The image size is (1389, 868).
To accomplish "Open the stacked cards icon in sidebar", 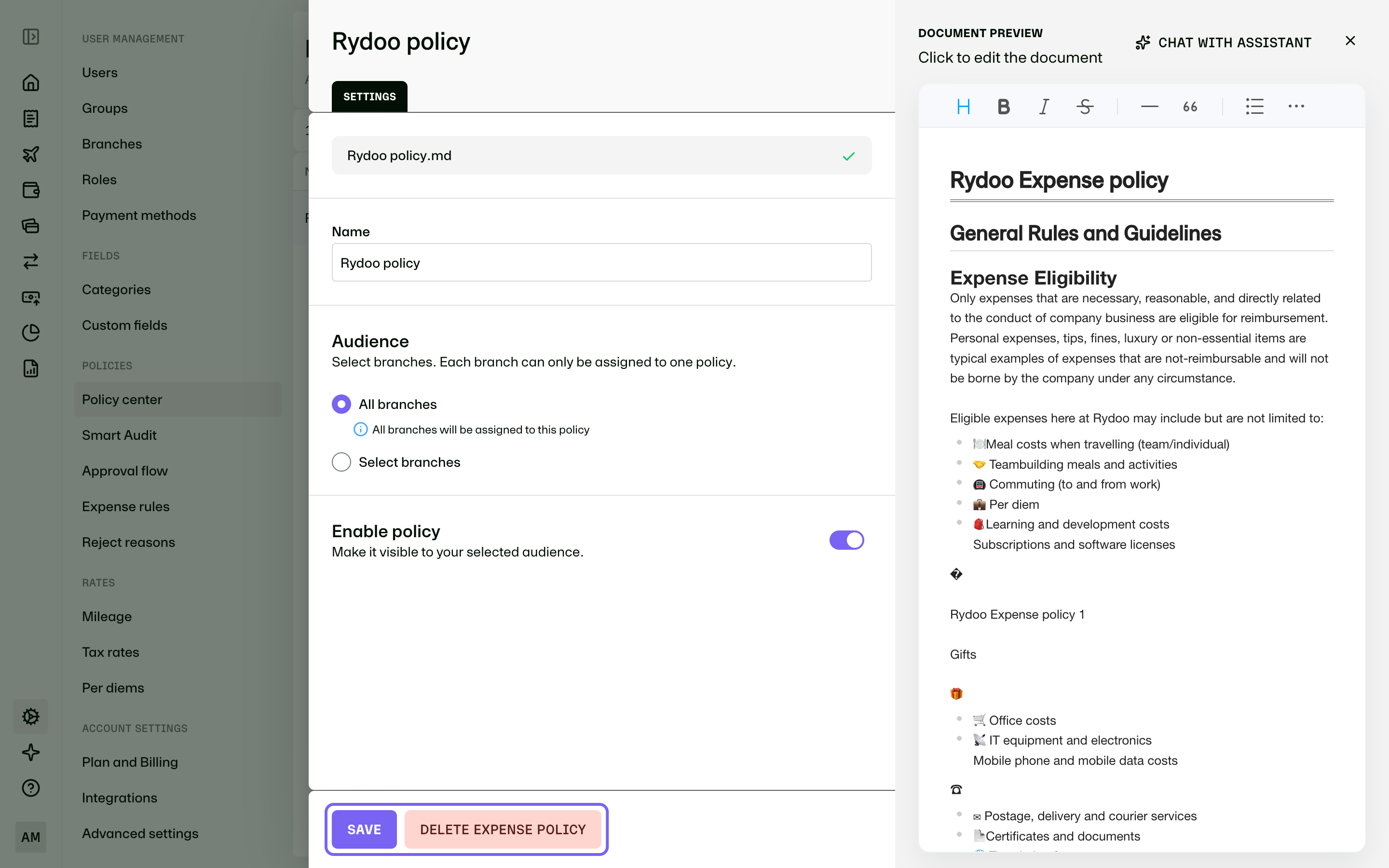I will [31, 226].
